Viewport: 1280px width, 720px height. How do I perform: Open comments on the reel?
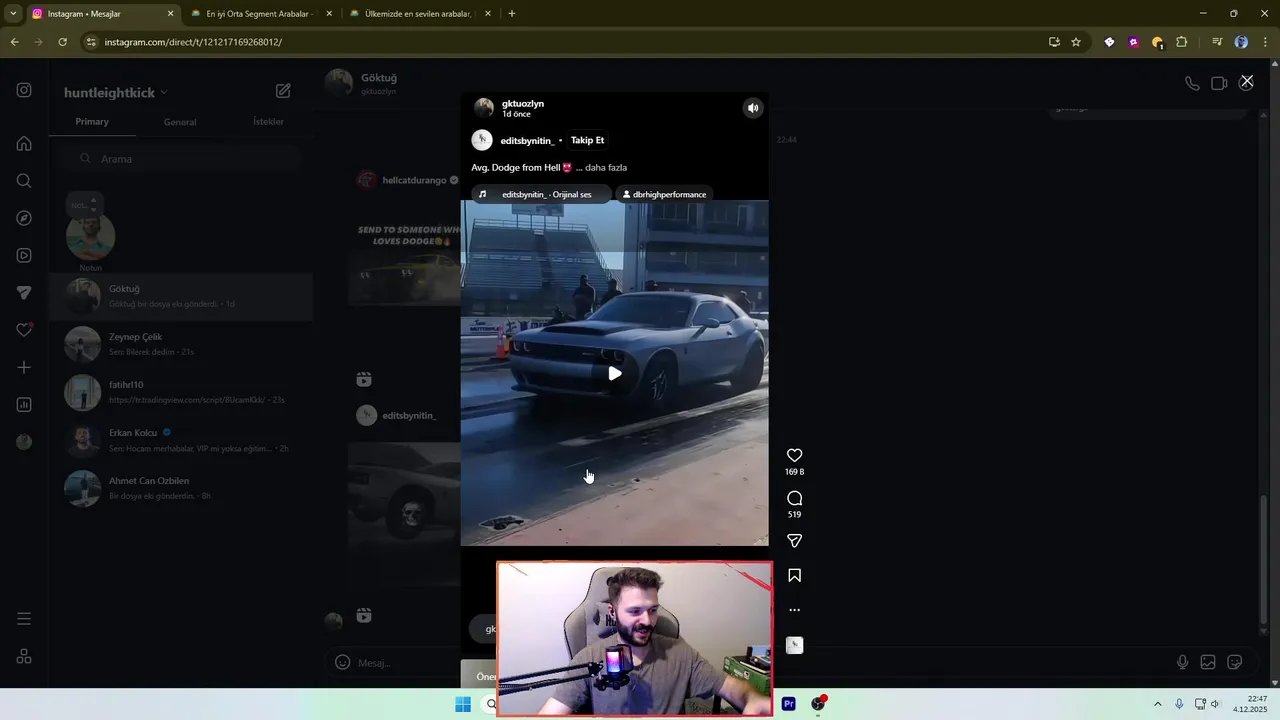click(794, 498)
